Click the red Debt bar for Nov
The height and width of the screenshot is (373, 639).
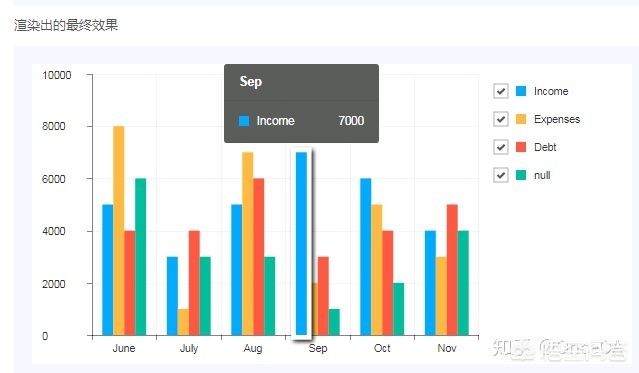click(452, 270)
